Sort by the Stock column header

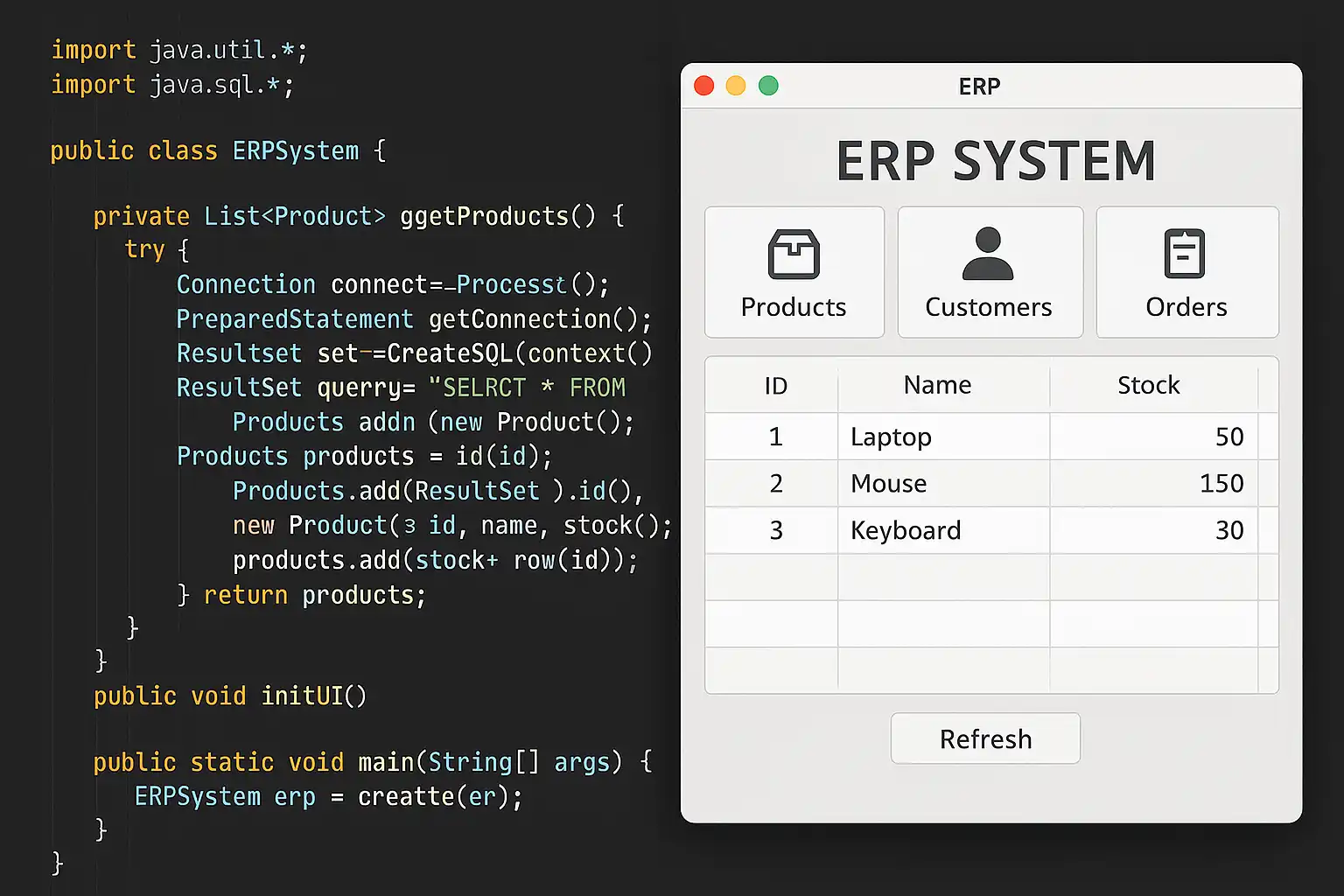tap(1148, 385)
